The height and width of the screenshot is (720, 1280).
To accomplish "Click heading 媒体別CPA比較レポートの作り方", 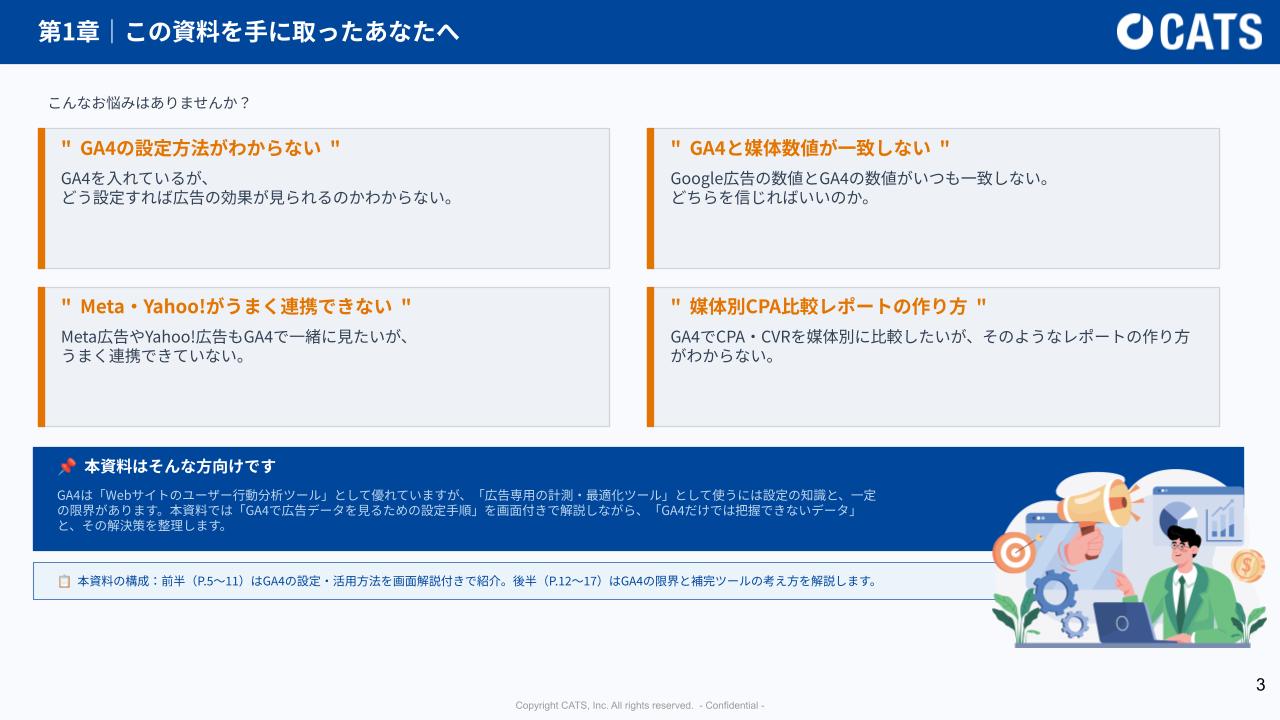I will click(x=828, y=306).
